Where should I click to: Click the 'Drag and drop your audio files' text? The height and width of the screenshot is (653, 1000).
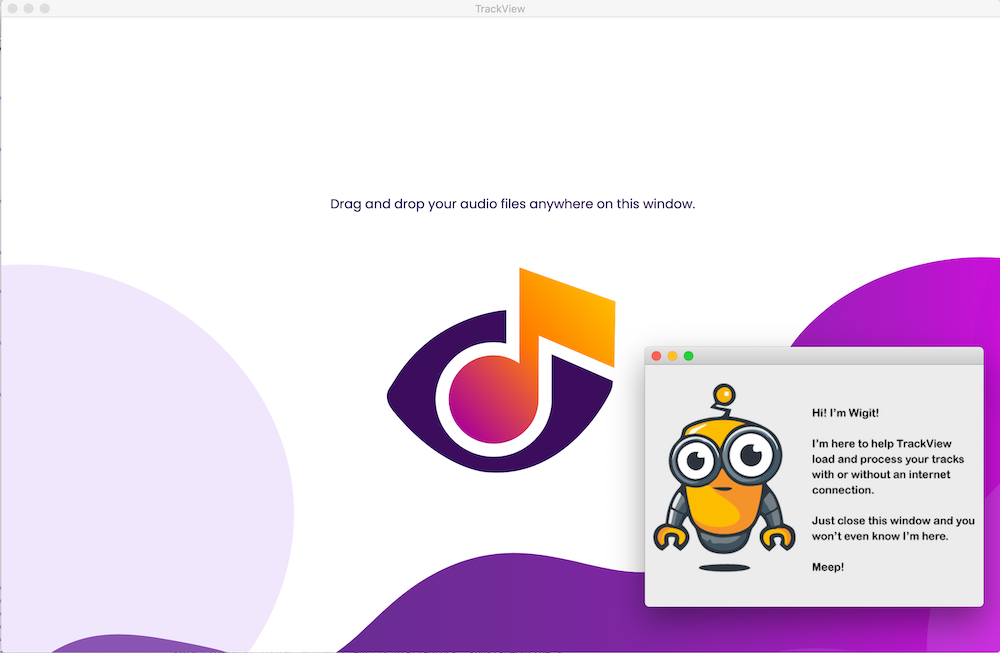(513, 204)
